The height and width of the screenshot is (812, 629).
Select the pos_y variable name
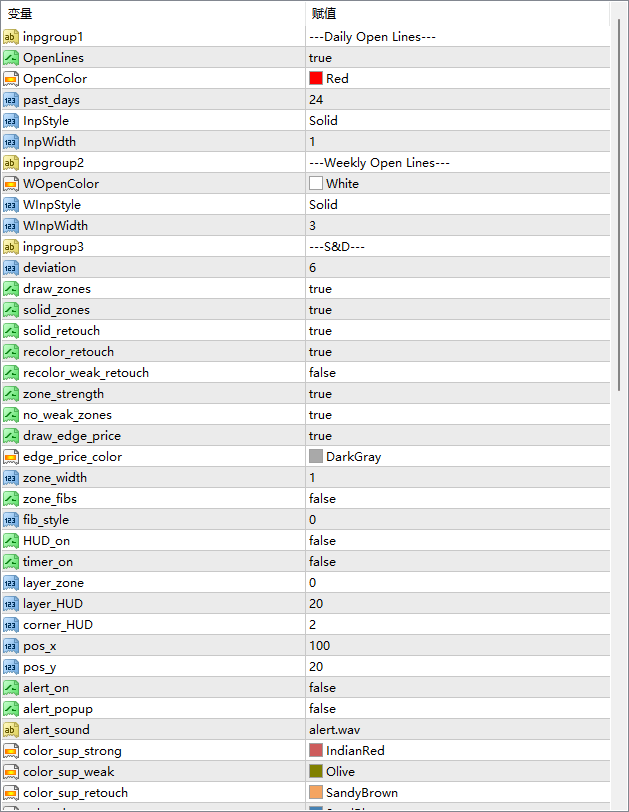(40, 667)
